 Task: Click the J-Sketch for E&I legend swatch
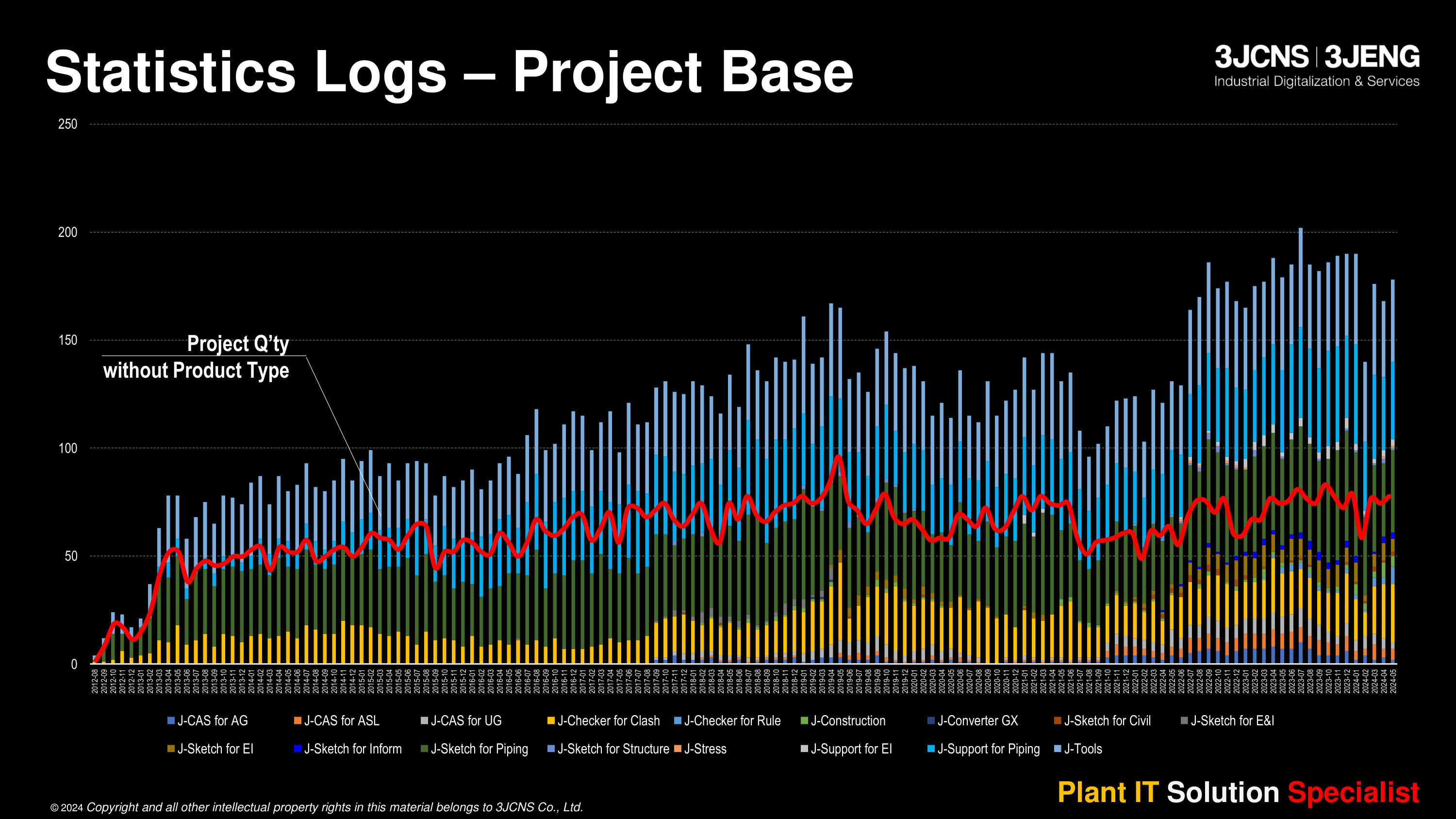click(x=1184, y=720)
